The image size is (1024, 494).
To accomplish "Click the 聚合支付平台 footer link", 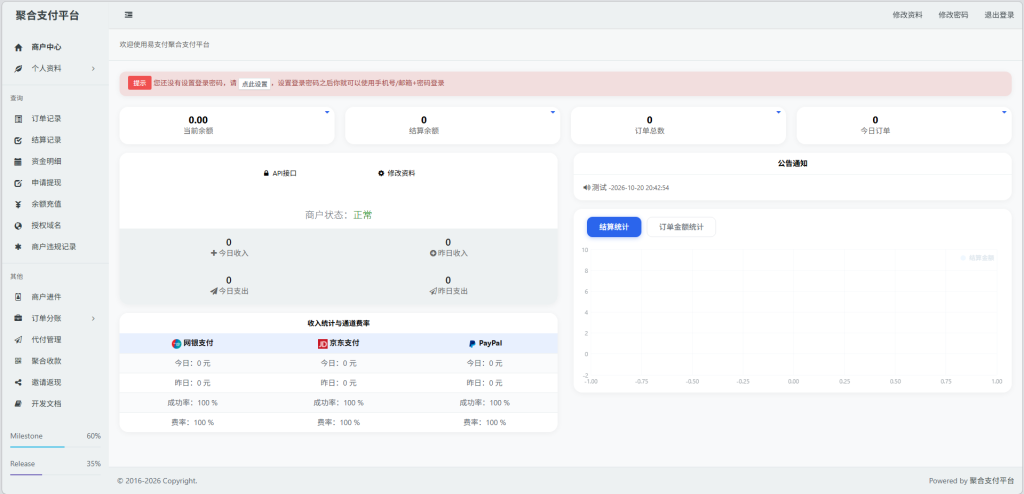I will [992, 481].
